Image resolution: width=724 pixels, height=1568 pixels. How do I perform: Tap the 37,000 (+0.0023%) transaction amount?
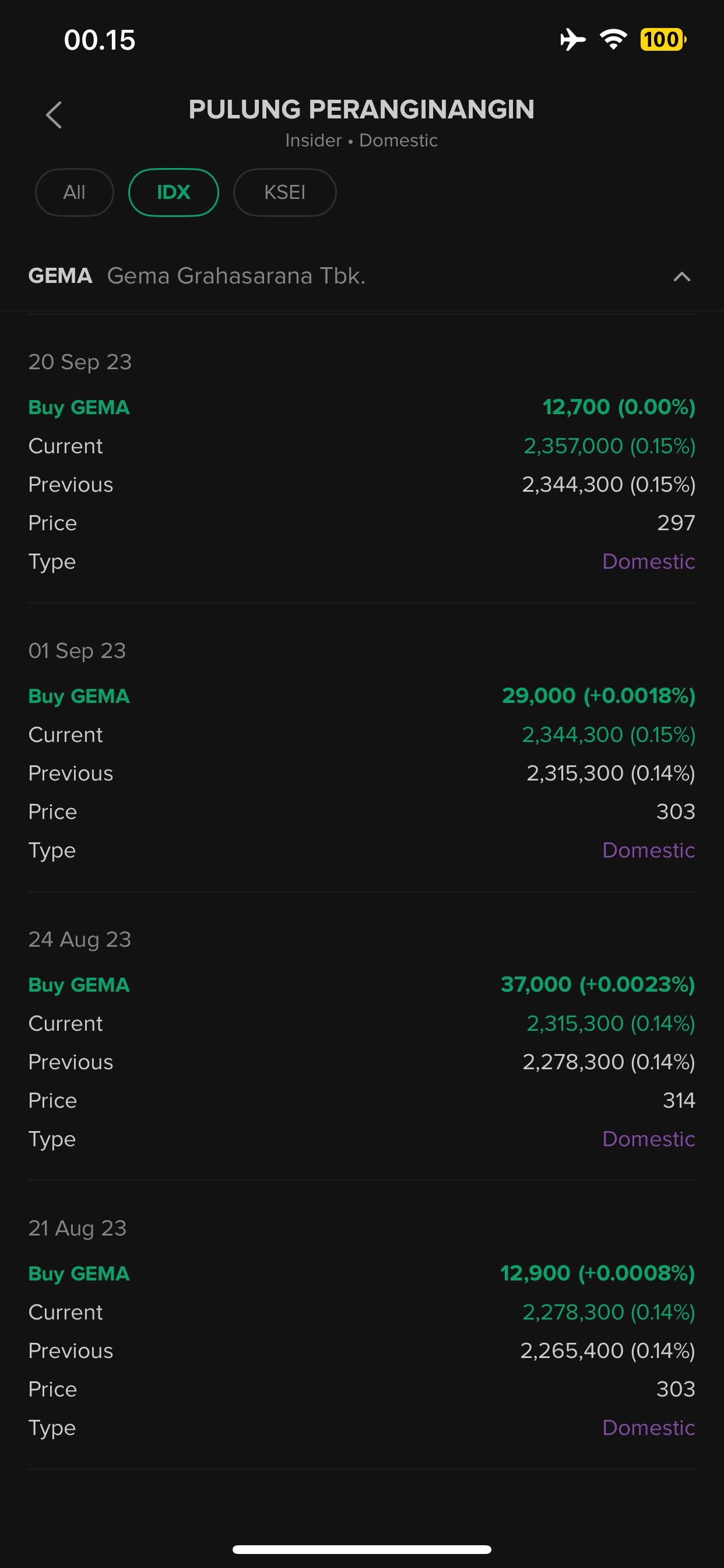[x=598, y=984]
